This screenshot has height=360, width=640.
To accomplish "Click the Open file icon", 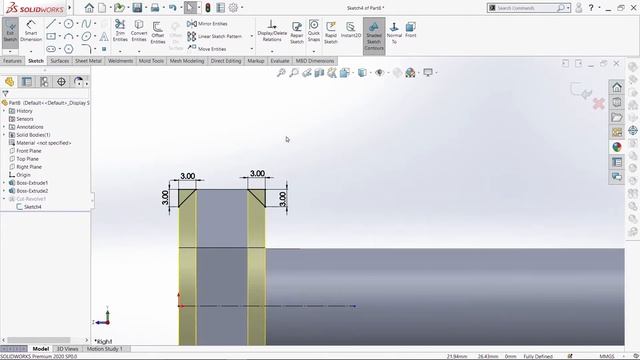I will [x=119, y=8].
